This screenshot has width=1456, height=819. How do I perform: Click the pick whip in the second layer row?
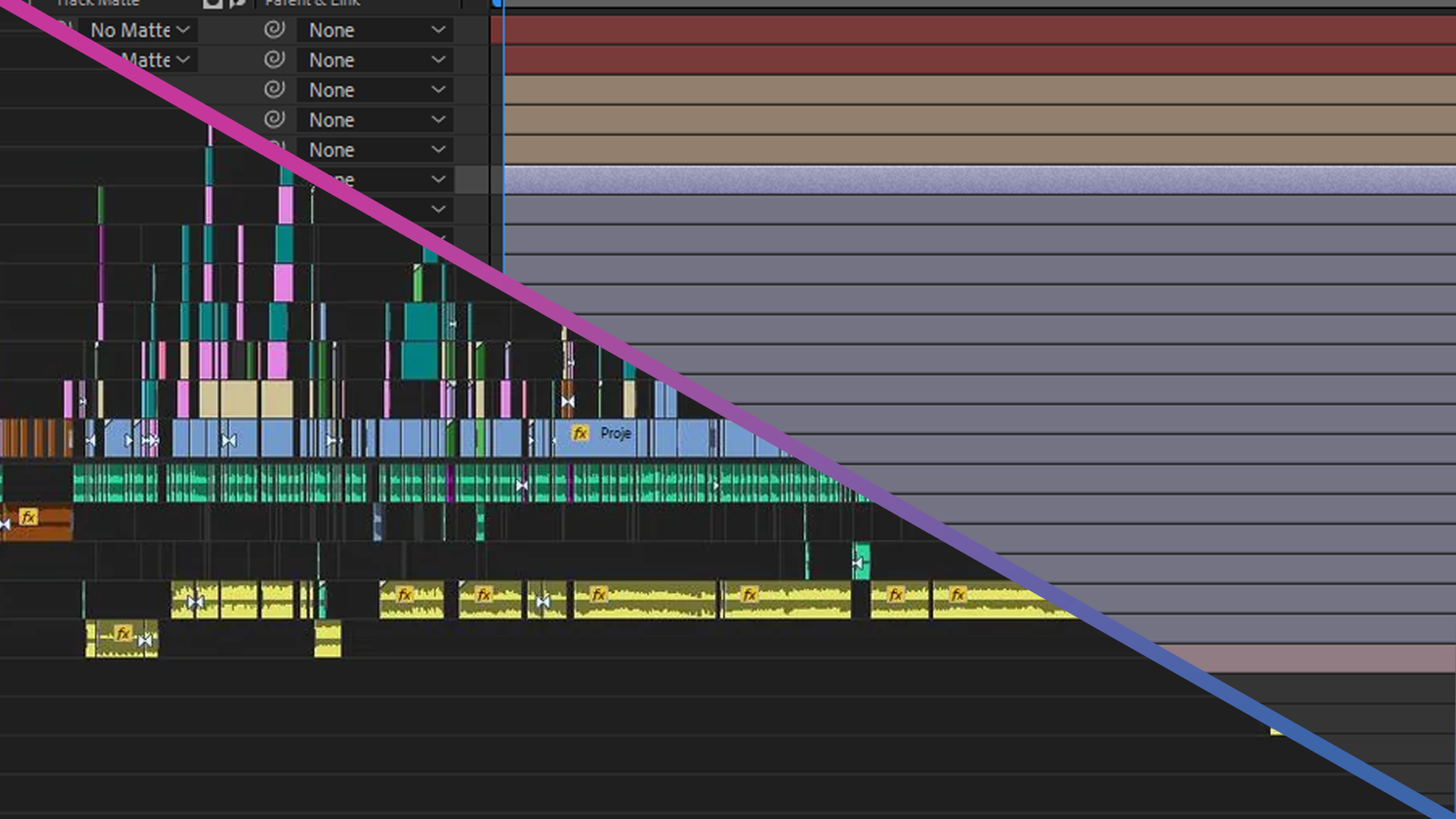274,59
